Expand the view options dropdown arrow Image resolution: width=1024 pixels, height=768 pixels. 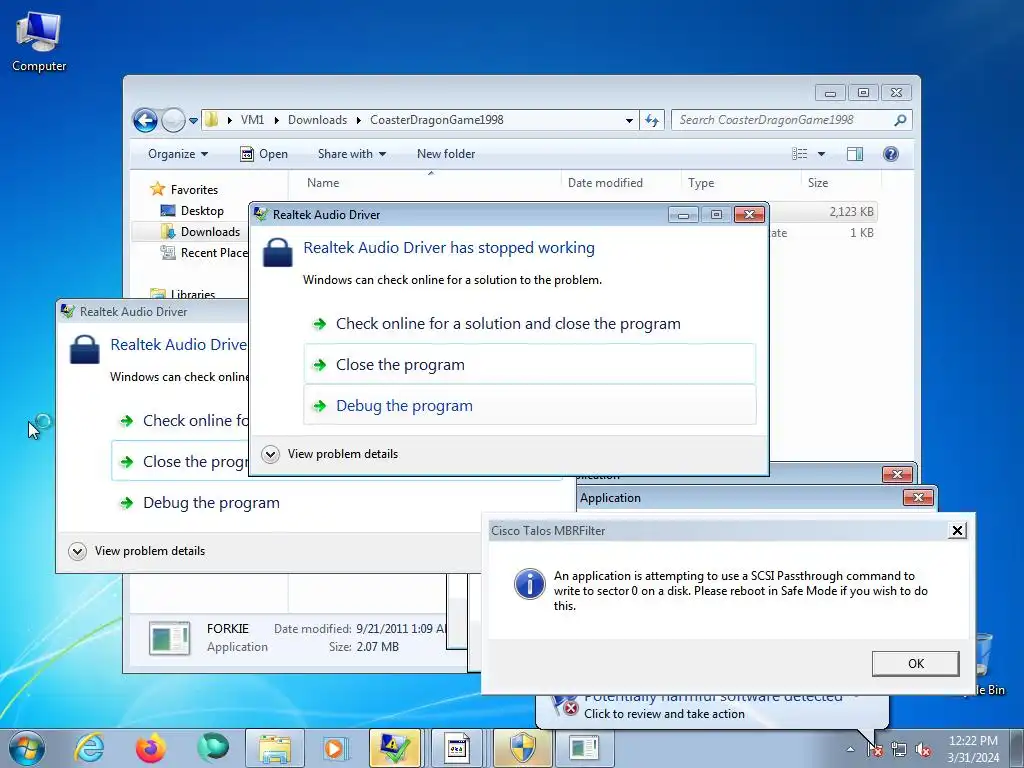pyautogui.click(x=822, y=154)
